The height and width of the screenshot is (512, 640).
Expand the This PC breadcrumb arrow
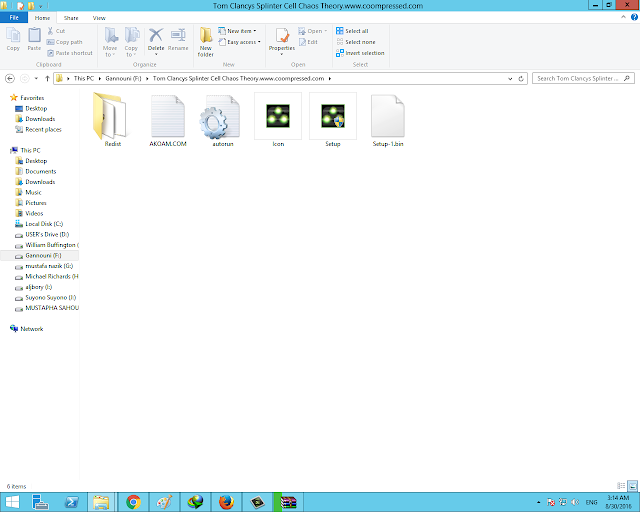pos(100,78)
